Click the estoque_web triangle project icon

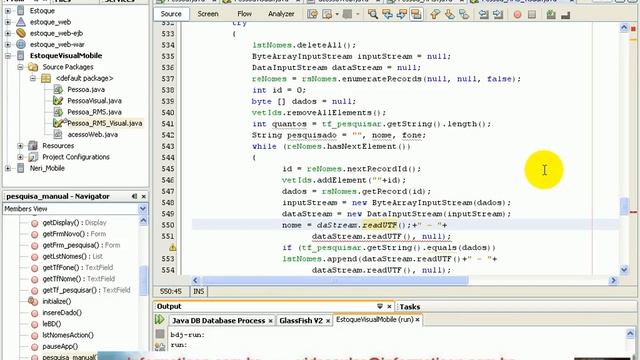click(x=21, y=22)
